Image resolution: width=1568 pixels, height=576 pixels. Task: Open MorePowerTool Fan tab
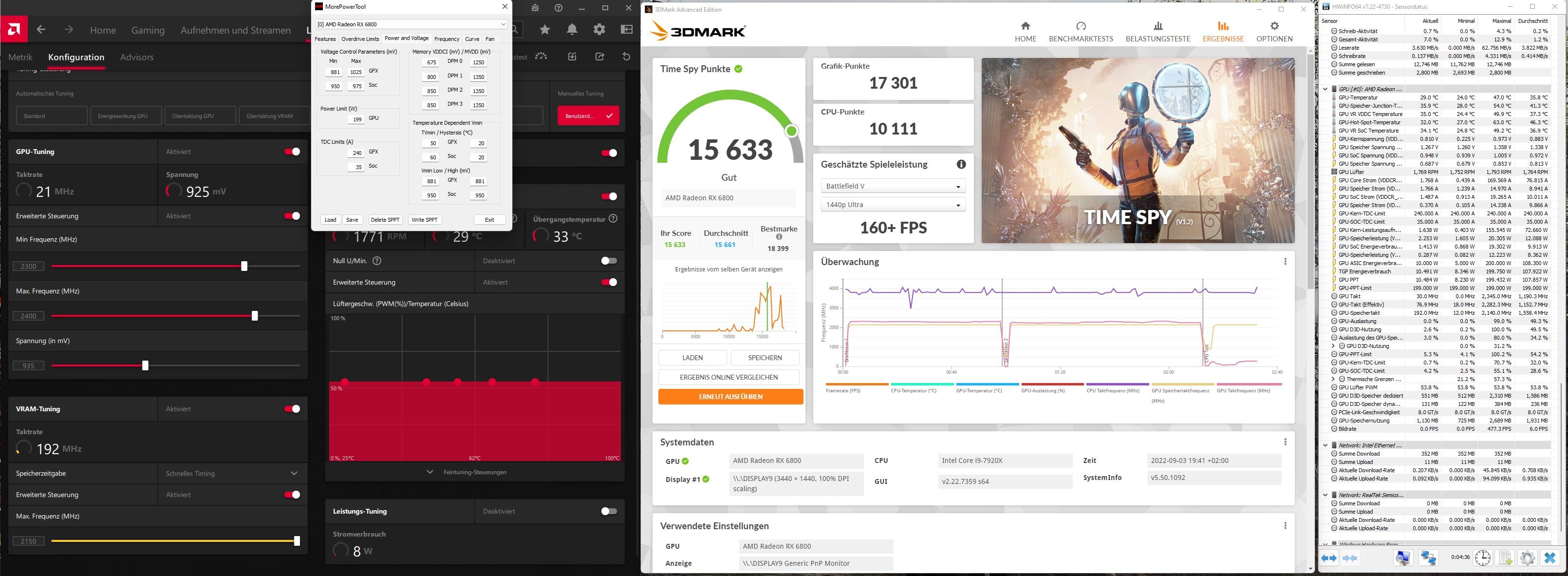(x=490, y=39)
